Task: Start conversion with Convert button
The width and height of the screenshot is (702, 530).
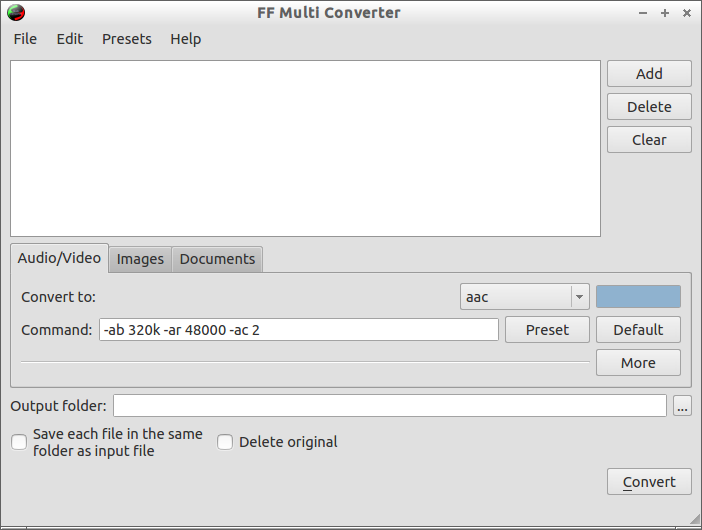Action: point(649,482)
